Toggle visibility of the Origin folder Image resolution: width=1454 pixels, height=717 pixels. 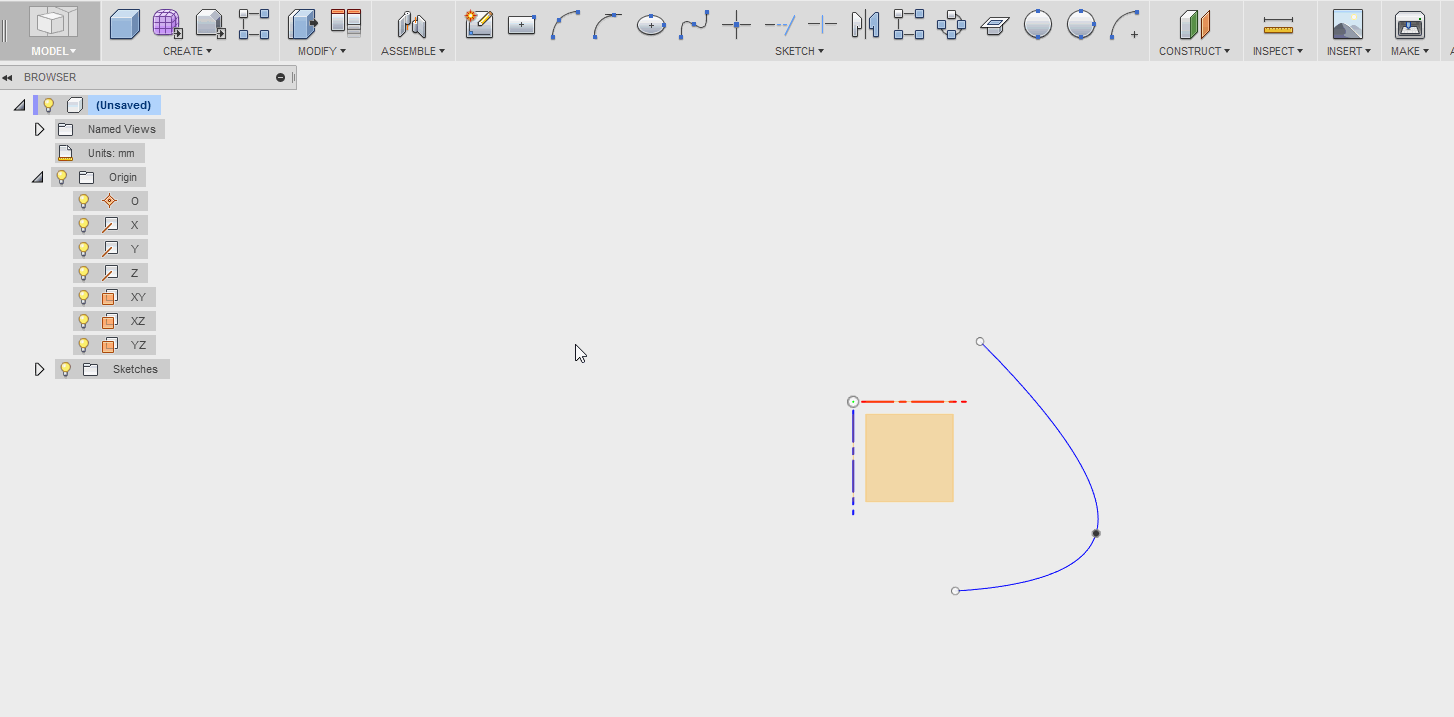pos(61,176)
